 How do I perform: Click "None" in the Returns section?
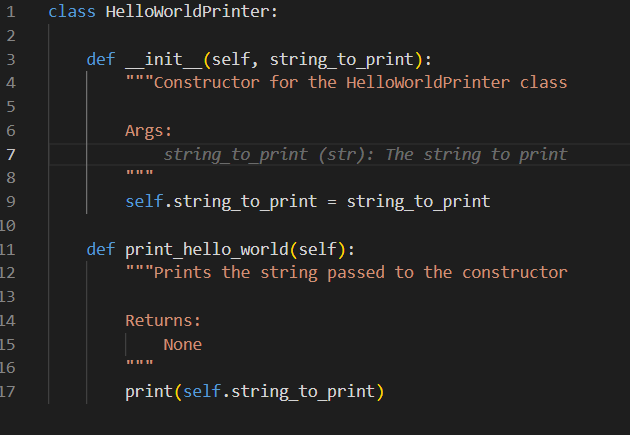coord(183,344)
